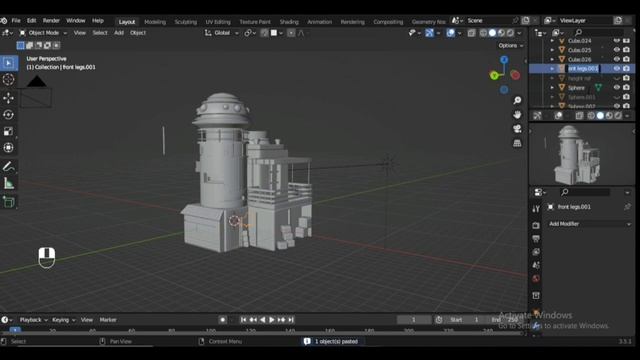The image size is (640, 360).
Task: Select the Add Cube tool
Action: click(8, 202)
